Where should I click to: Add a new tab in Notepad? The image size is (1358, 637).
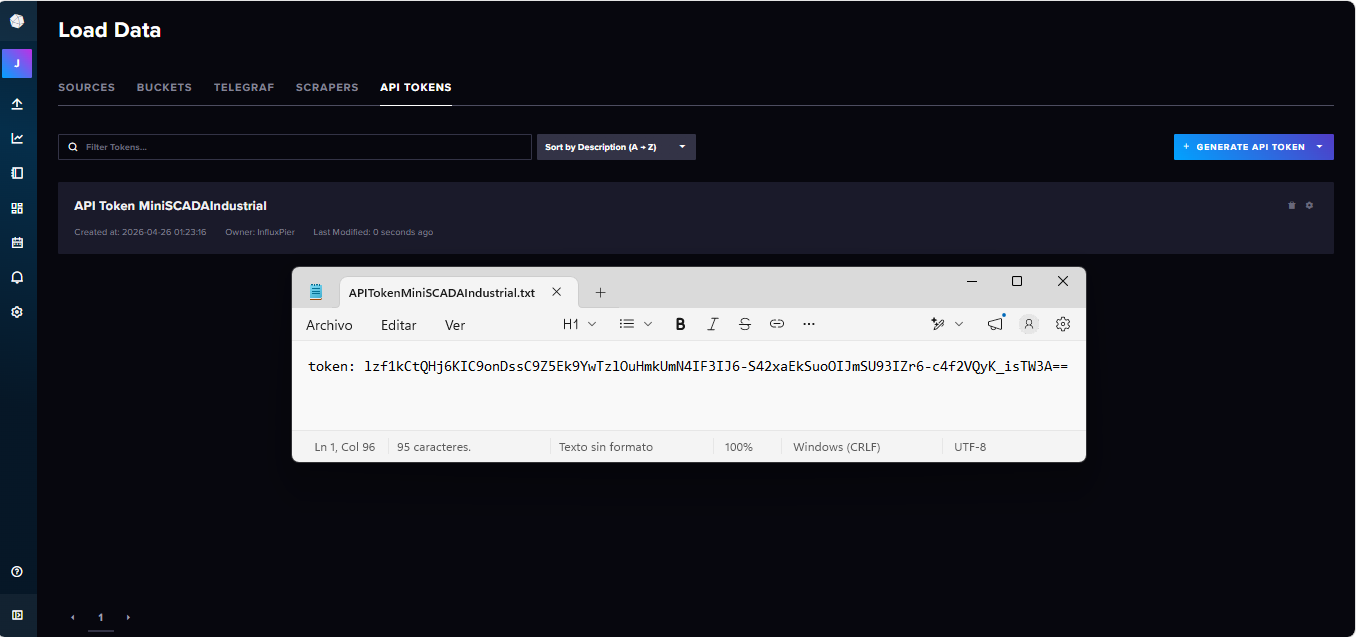click(x=600, y=293)
